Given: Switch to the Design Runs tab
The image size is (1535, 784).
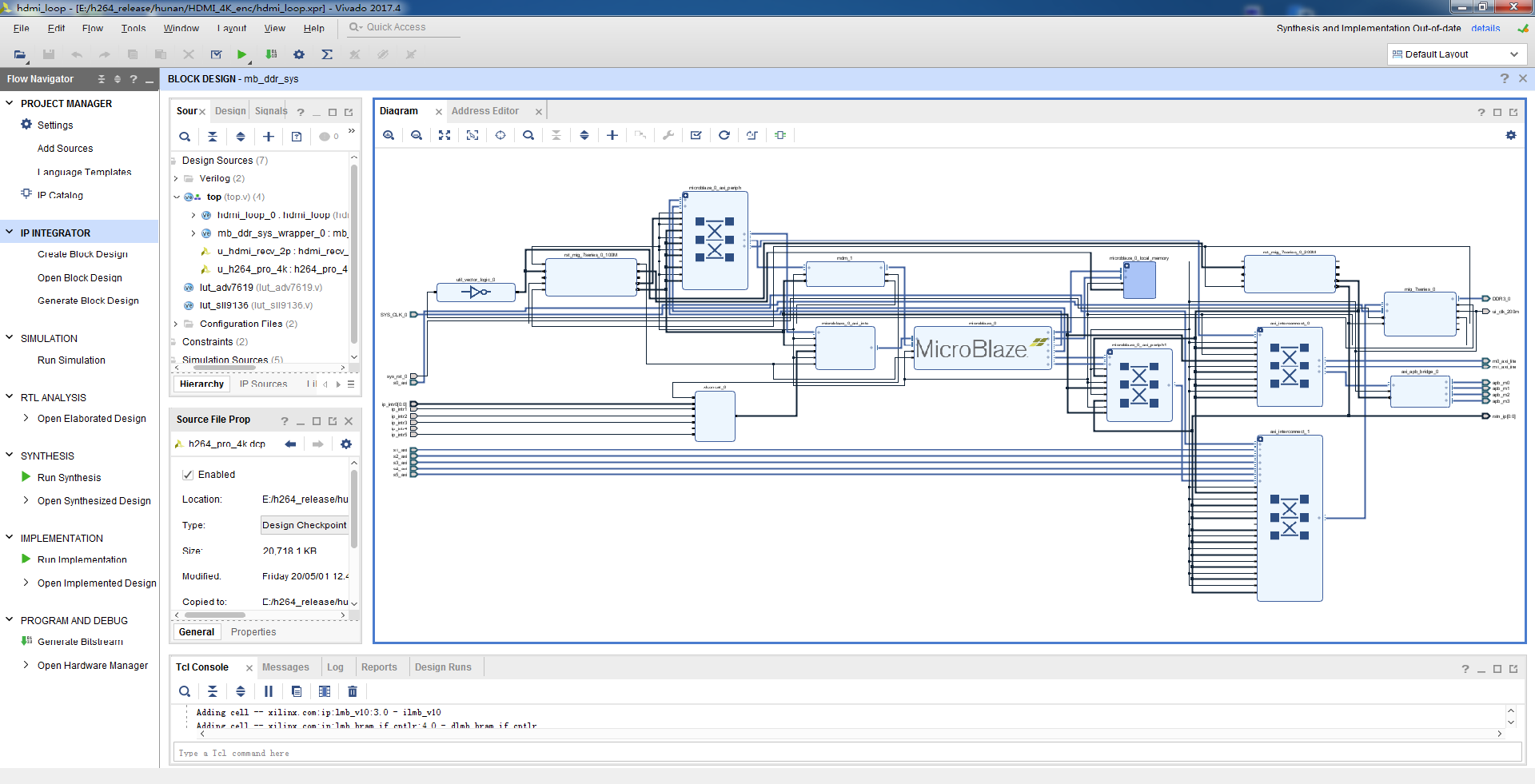Looking at the screenshot, I should coord(443,667).
